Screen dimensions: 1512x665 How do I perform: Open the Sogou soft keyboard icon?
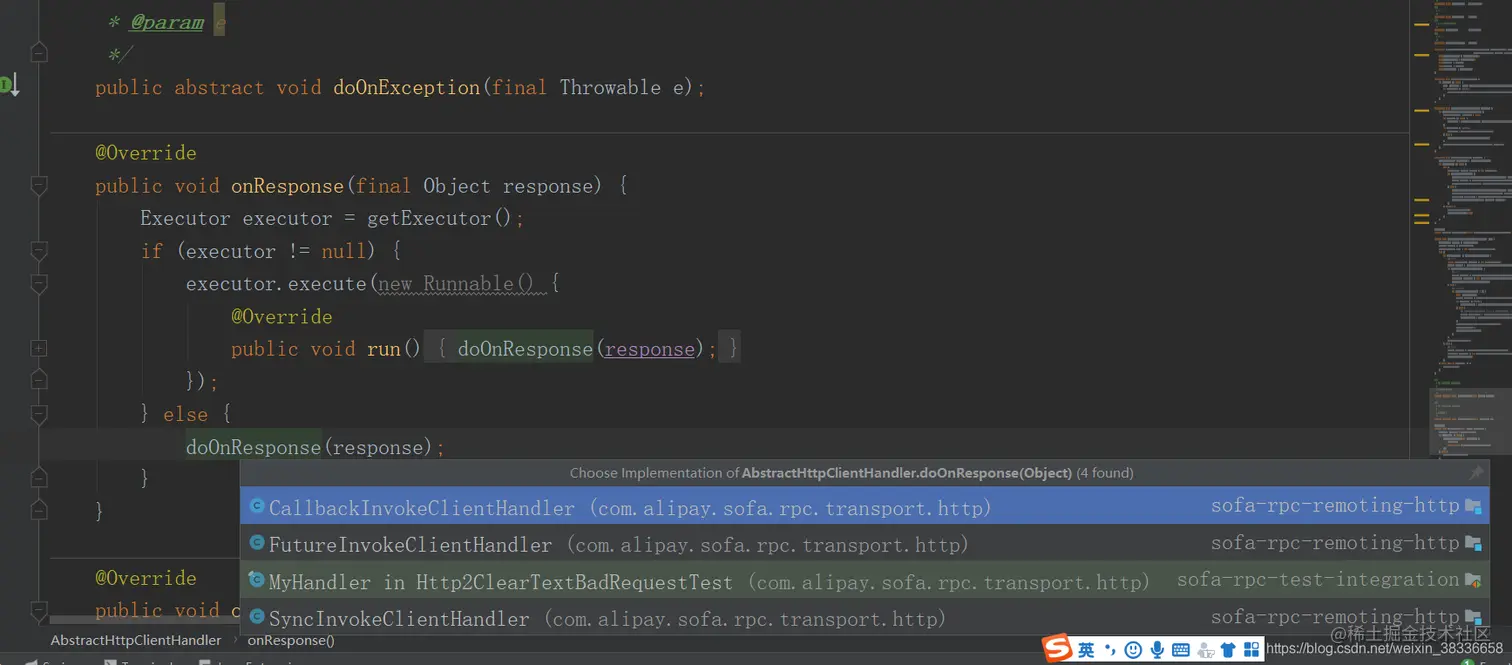1181,650
